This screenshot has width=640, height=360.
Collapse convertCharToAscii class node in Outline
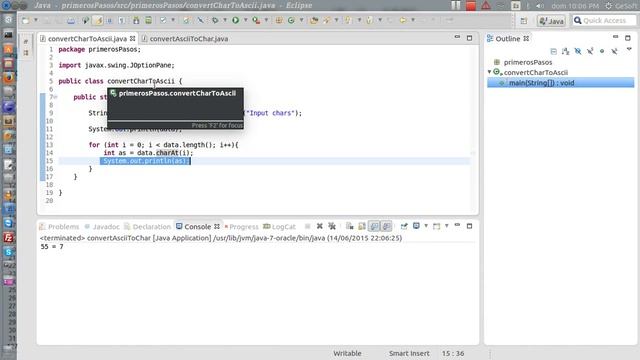(x=489, y=72)
